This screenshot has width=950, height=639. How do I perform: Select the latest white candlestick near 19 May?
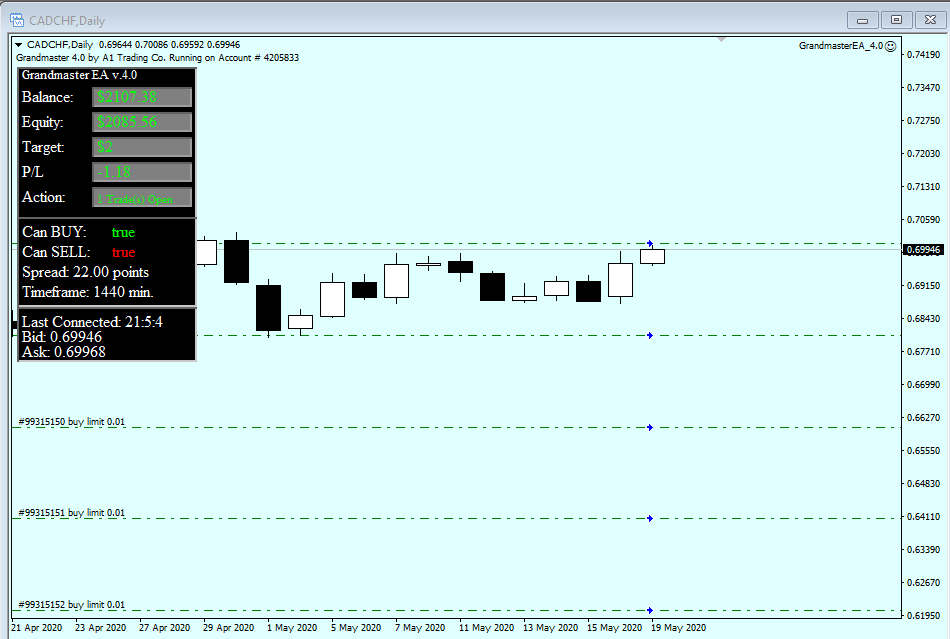(x=652, y=256)
